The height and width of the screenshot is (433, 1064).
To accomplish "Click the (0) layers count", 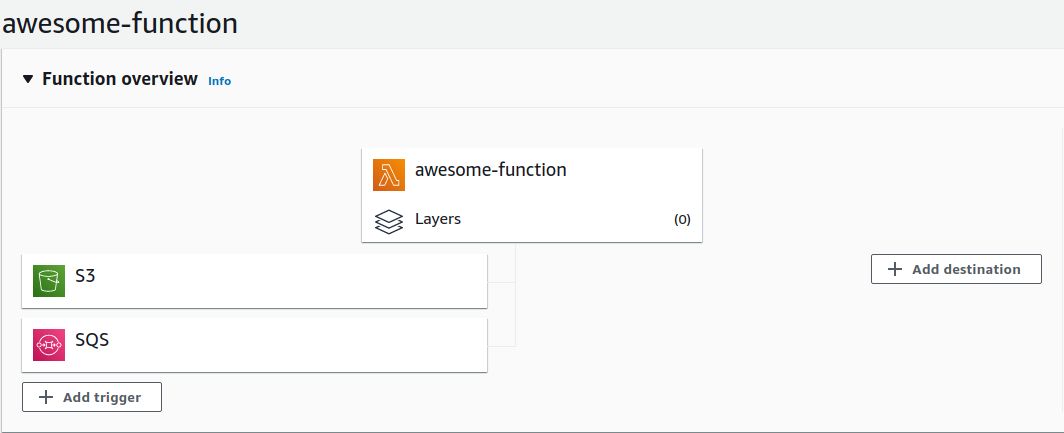I will point(682,220).
